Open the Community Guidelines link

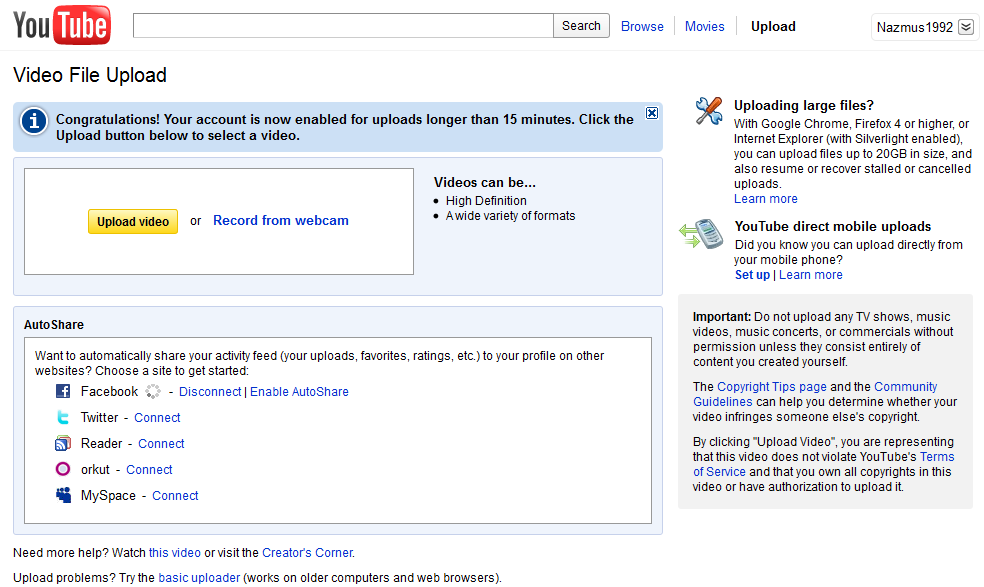815,394
